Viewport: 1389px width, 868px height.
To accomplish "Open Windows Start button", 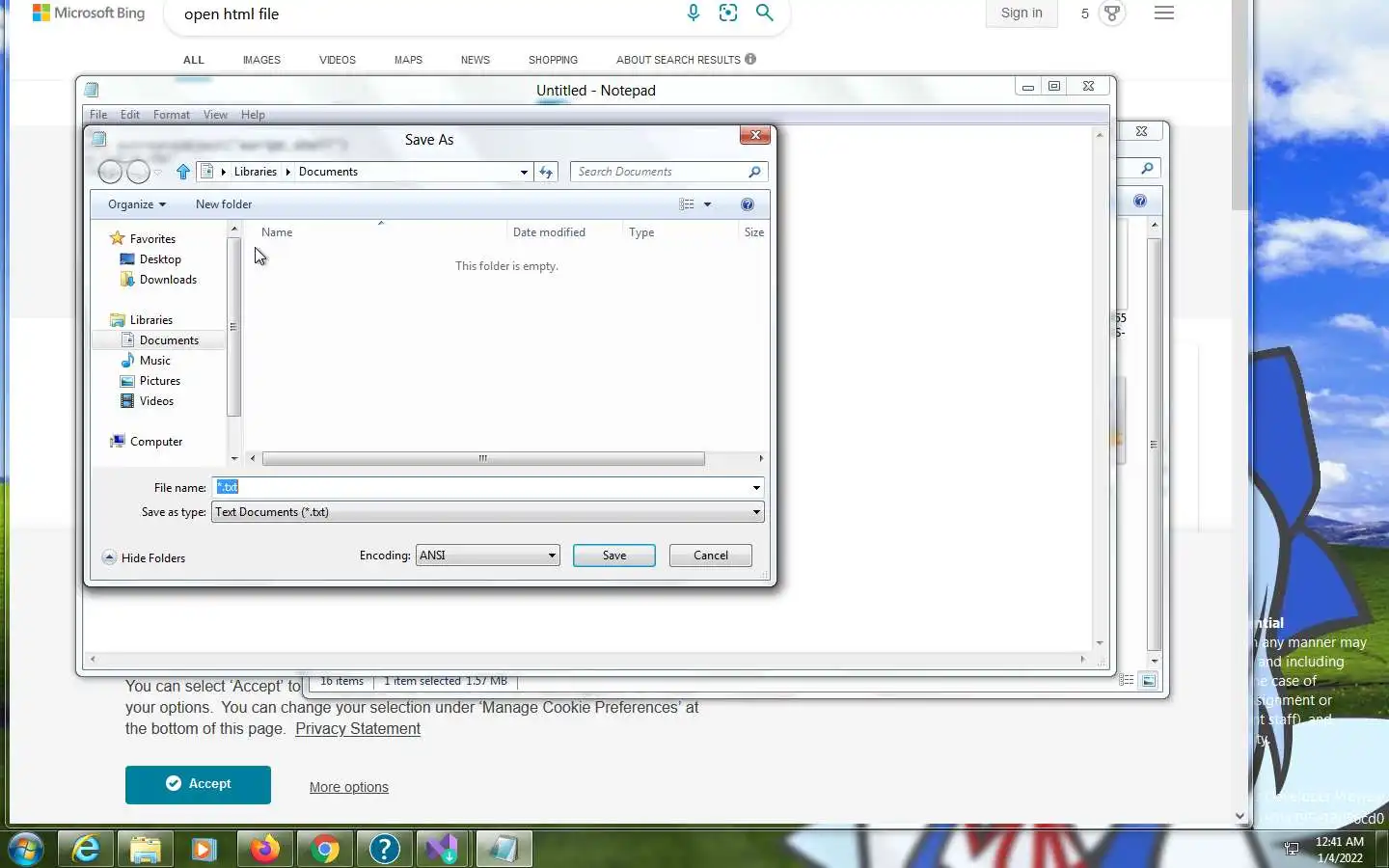I will point(26,849).
